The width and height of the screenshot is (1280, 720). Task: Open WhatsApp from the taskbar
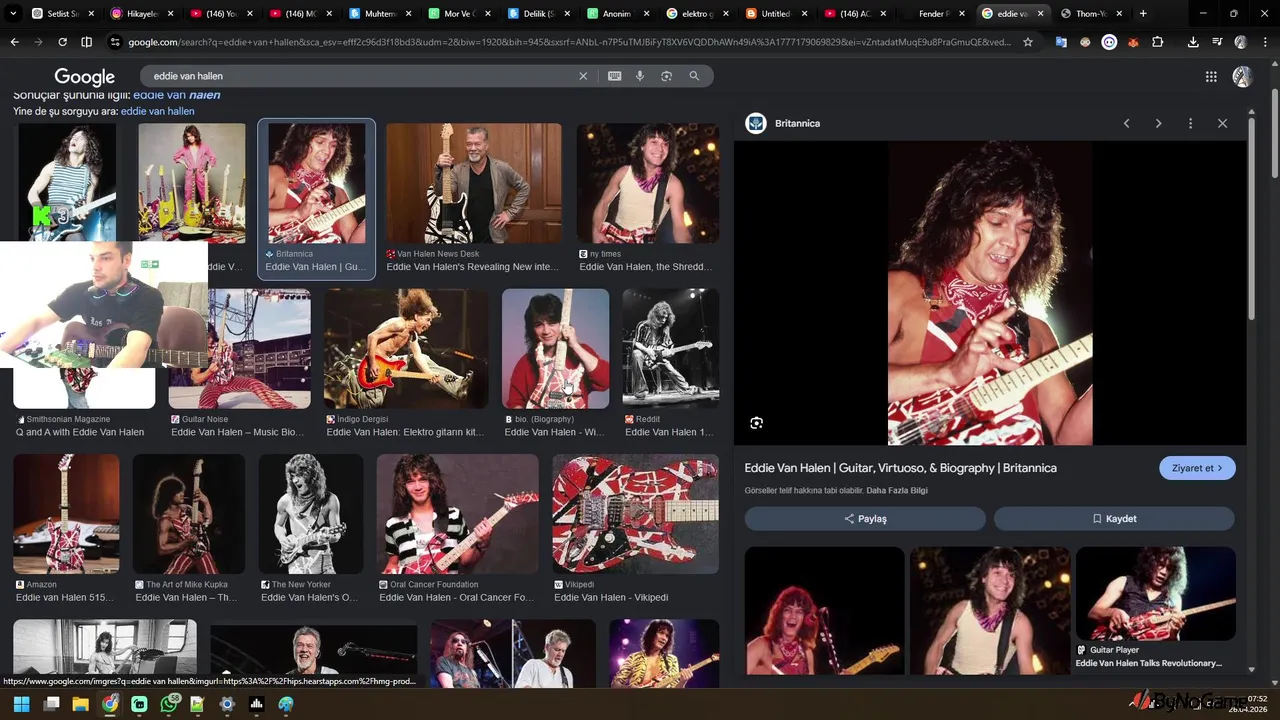168,704
